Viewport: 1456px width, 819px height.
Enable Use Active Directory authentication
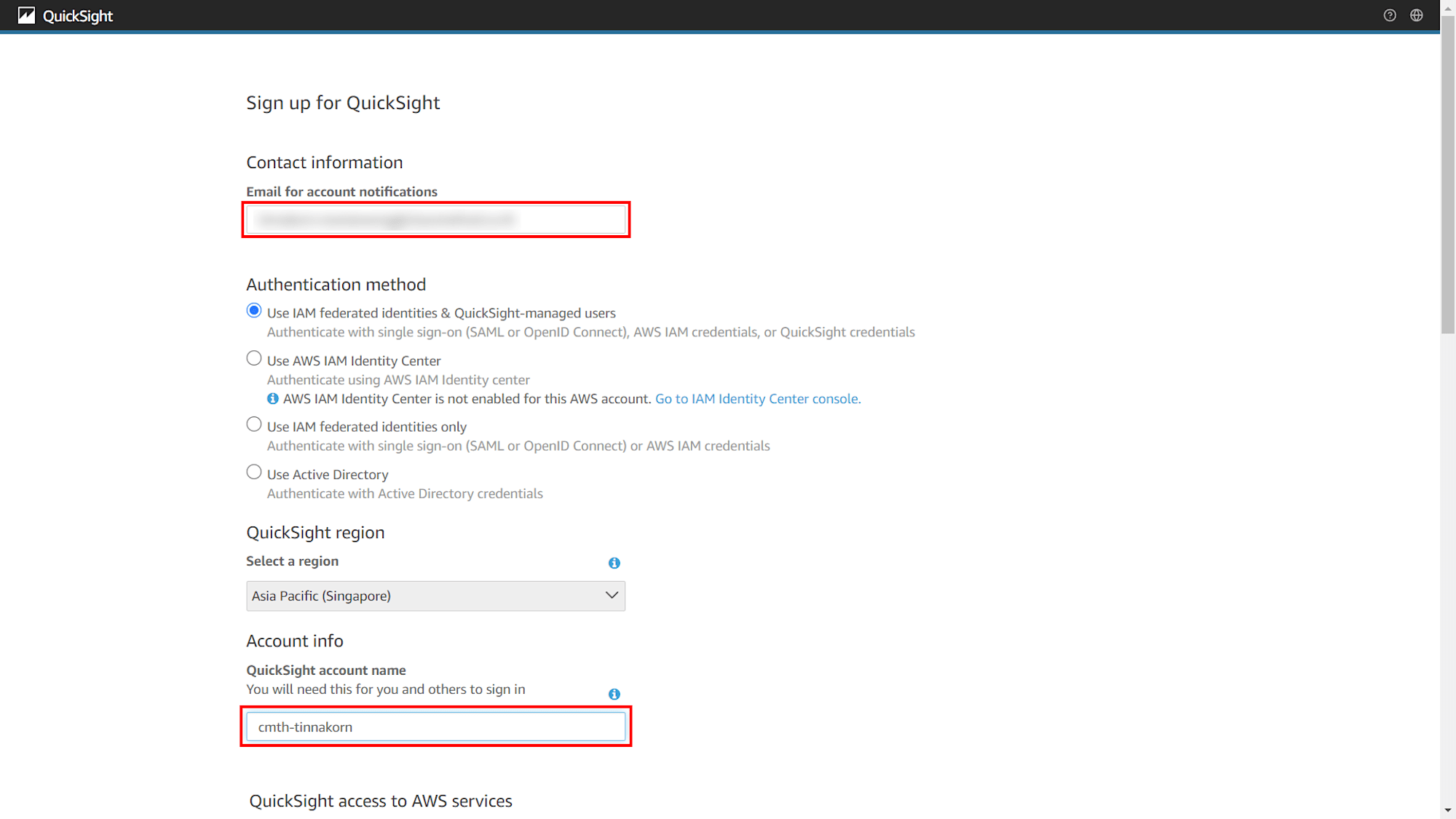[254, 473]
